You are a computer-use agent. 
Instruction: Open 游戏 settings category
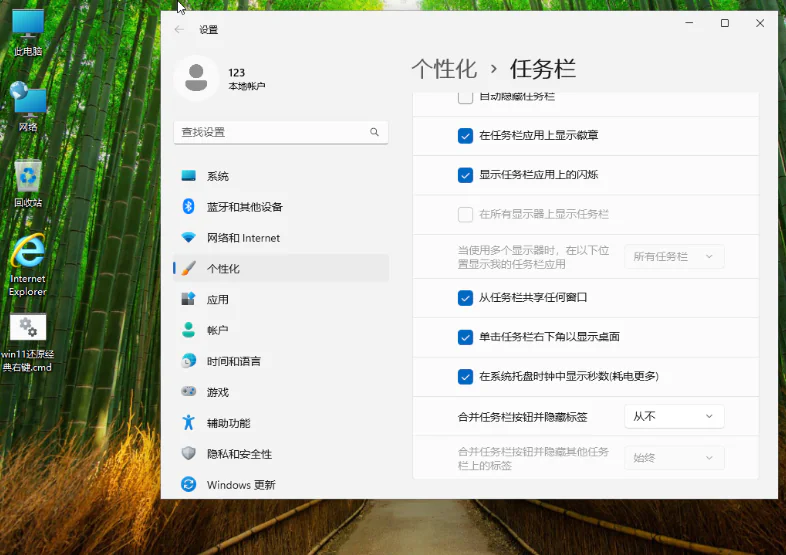281,392
